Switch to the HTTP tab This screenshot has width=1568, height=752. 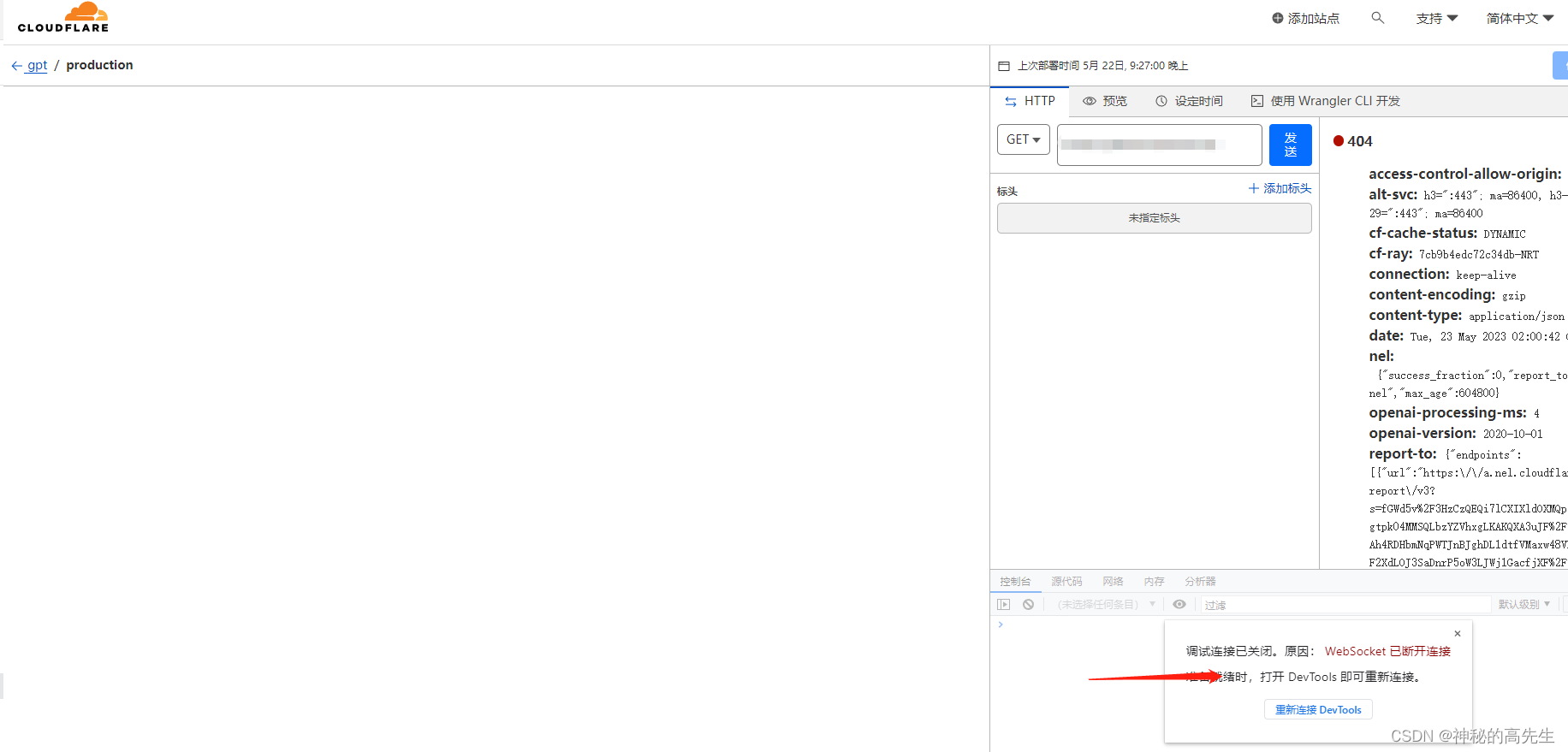point(1030,101)
